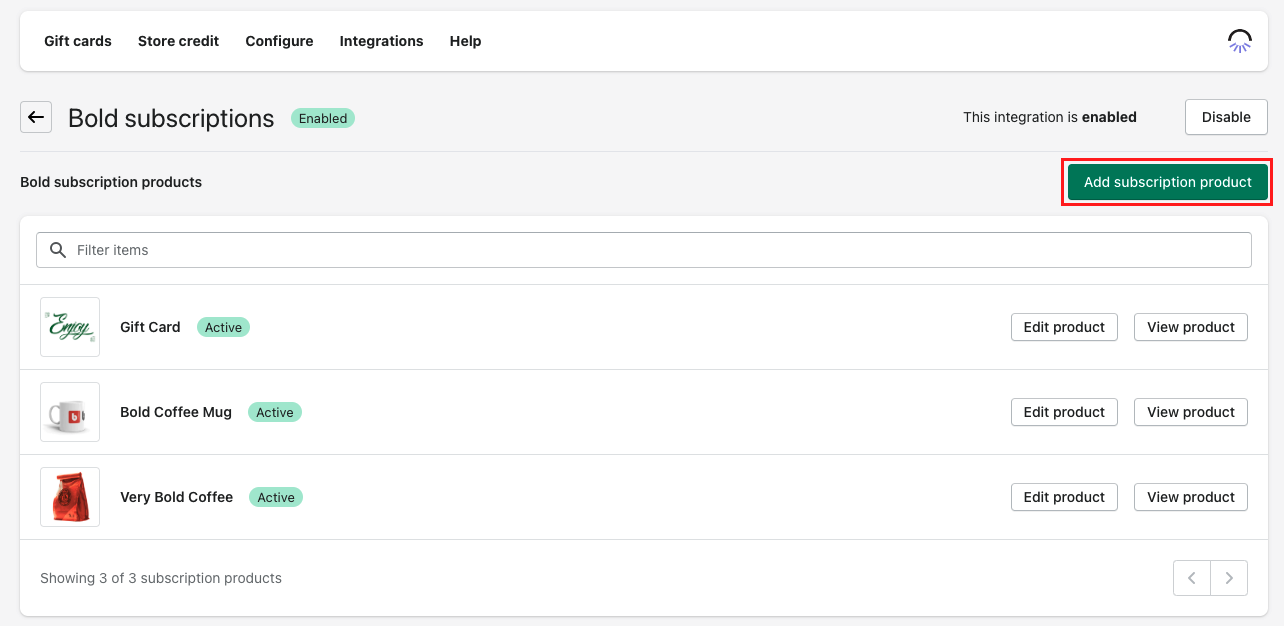The width and height of the screenshot is (1284, 626).
Task: Open the Integrations menu
Action: pos(381,41)
